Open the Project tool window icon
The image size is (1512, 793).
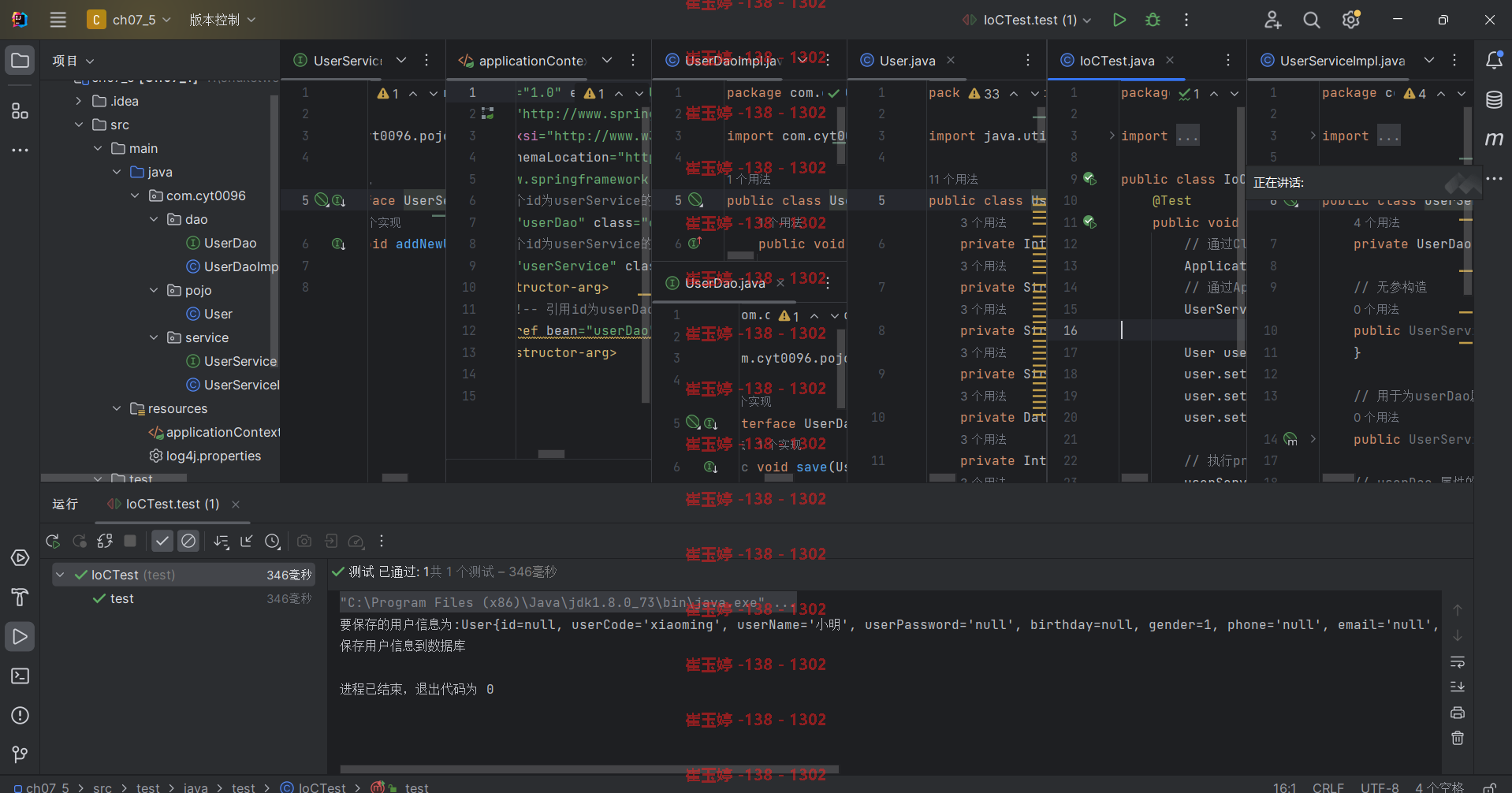[x=20, y=61]
